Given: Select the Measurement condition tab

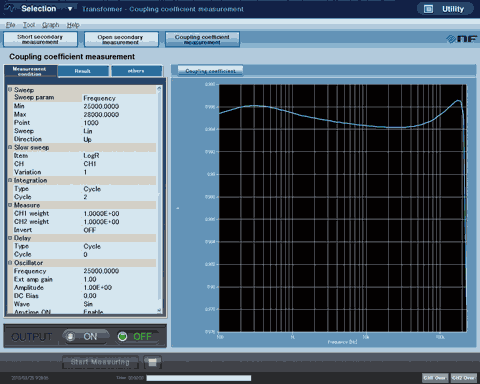Looking at the screenshot, I should (x=30, y=71).
